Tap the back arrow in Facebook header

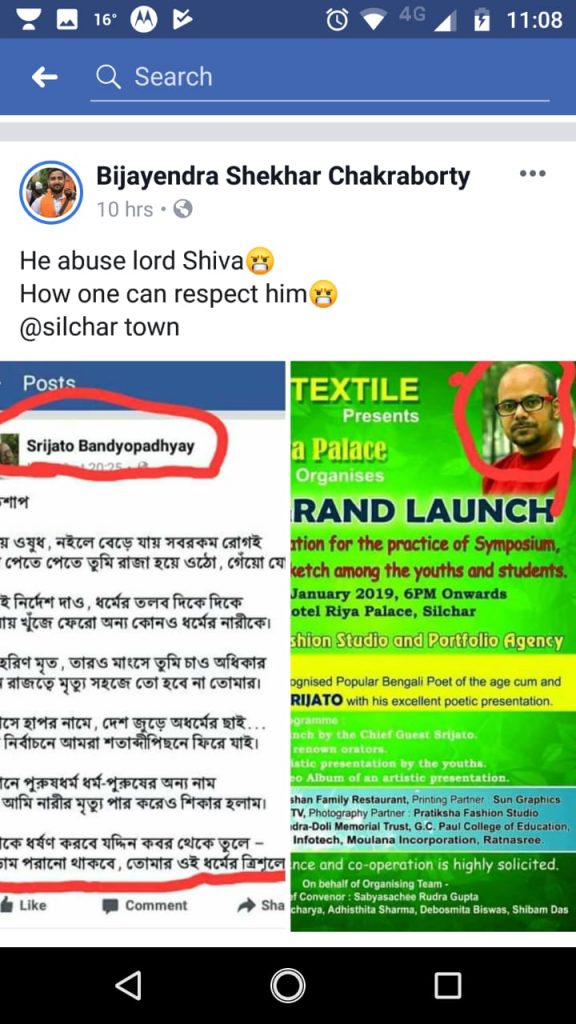(x=44, y=77)
